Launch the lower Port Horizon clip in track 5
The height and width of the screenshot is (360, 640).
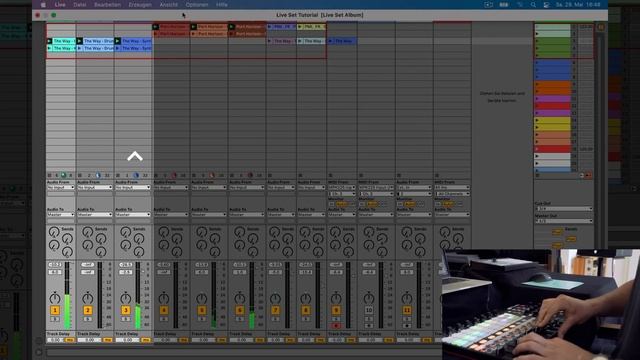(x=193, y=34)
